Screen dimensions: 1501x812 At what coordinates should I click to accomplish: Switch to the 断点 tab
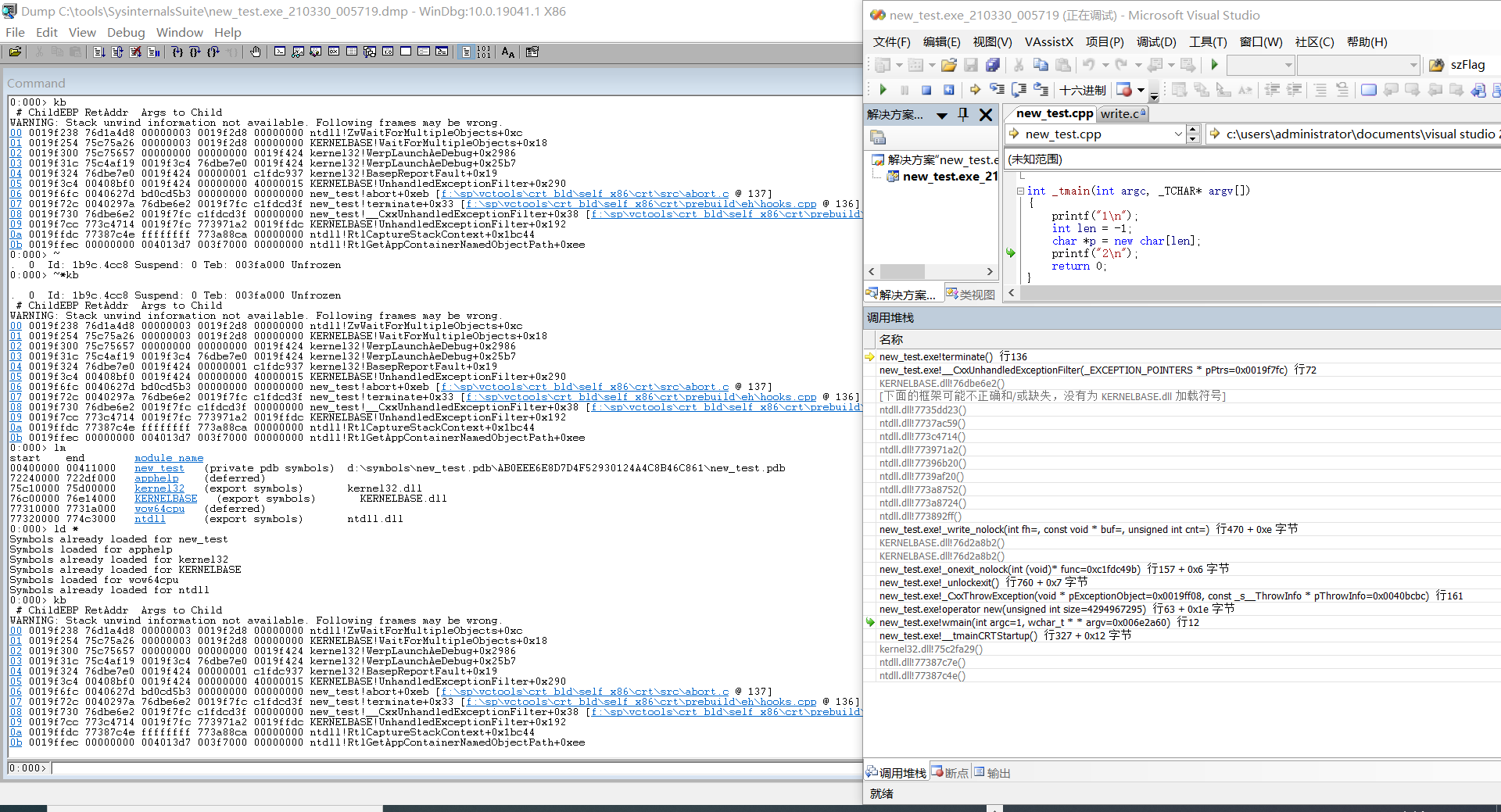(950, 773)
